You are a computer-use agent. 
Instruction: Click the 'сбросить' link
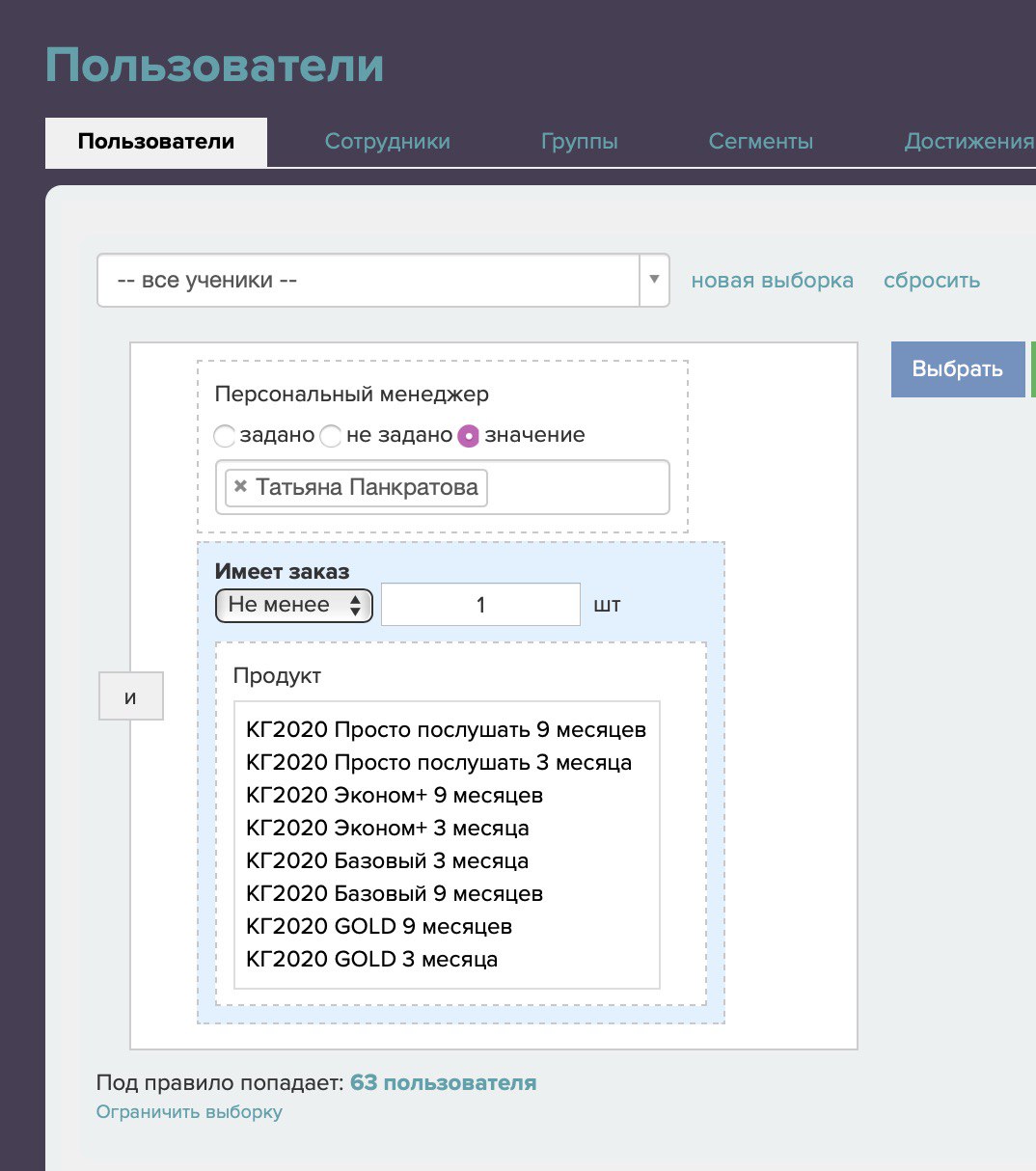pyautogui.click(x=932, y=281)
